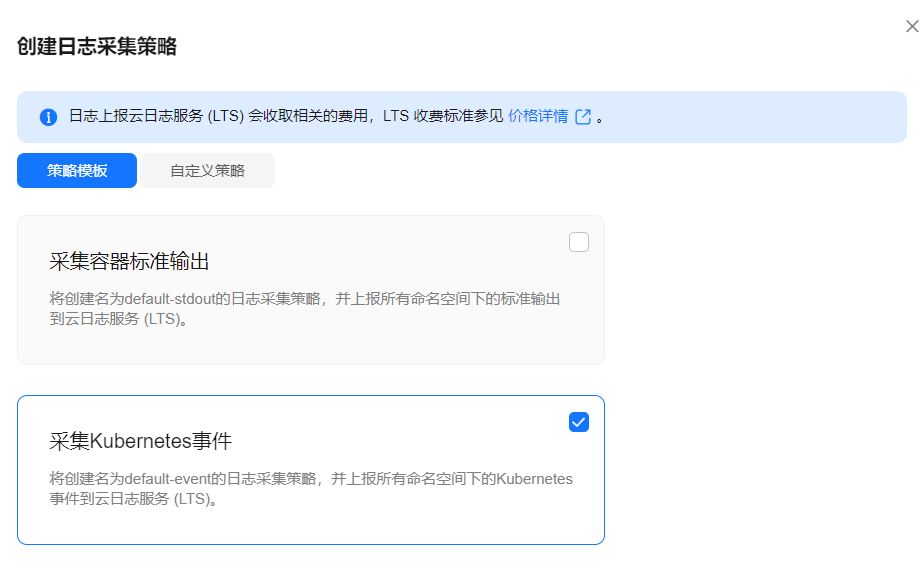Select the 采集Kubernetes事件 card title
Screen dimensions: 920x569
click(x=140, y=441)
